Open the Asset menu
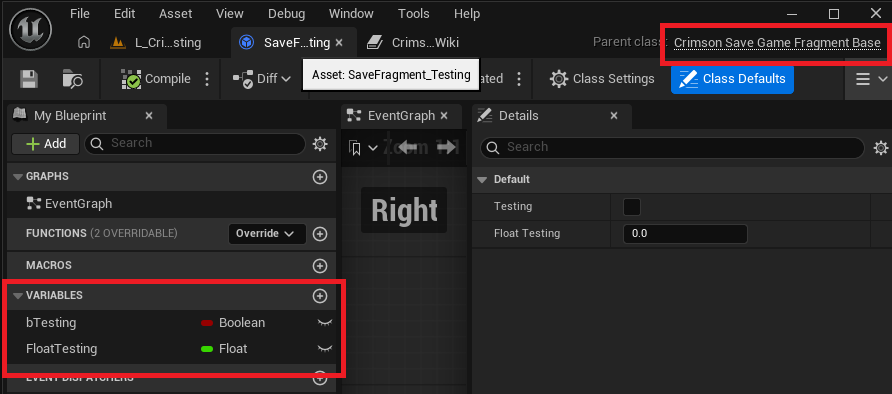 (175, 14)
